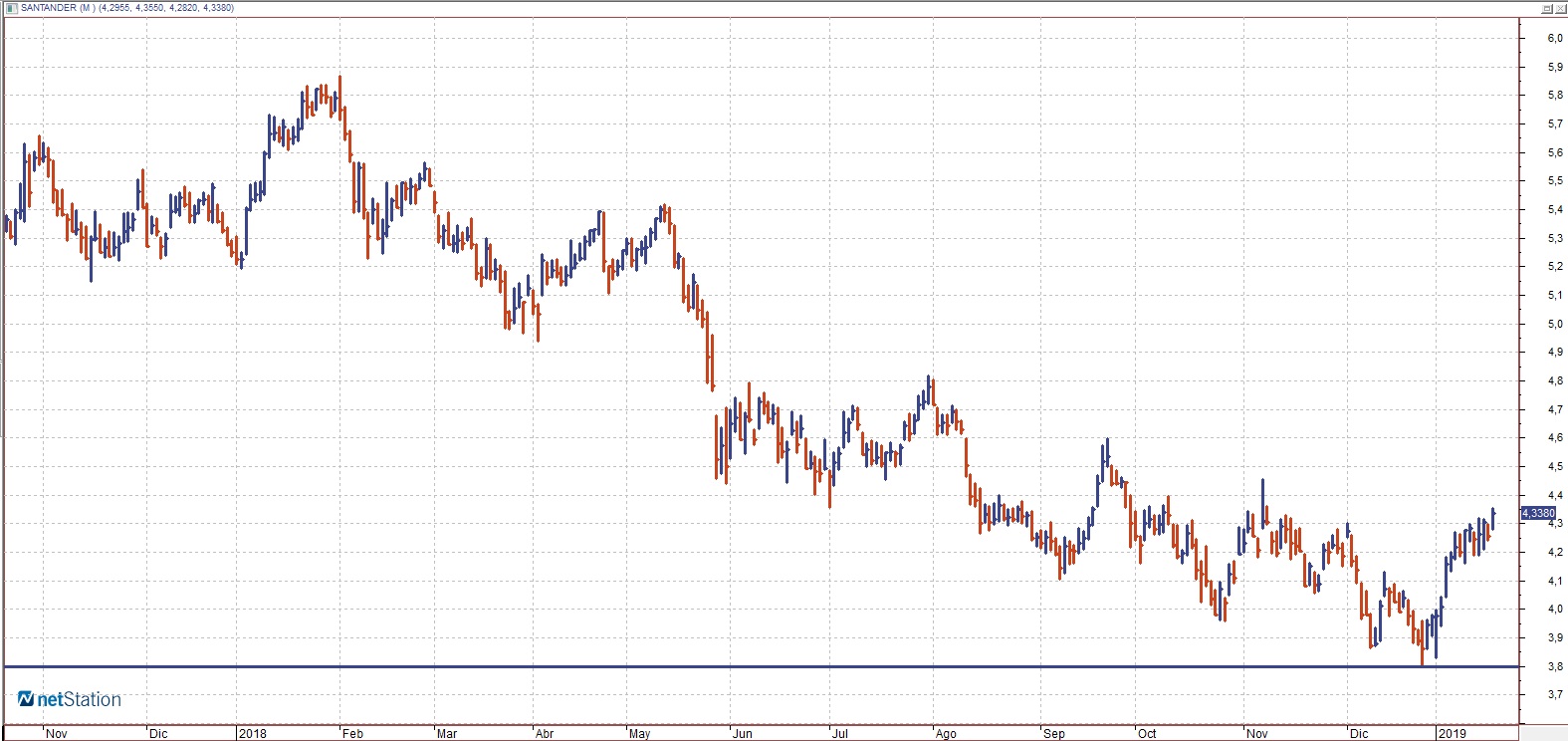Click the 3,8 value on the price axis
The width and height of the screenshot is (1568, 741).
coord(1555,667)
